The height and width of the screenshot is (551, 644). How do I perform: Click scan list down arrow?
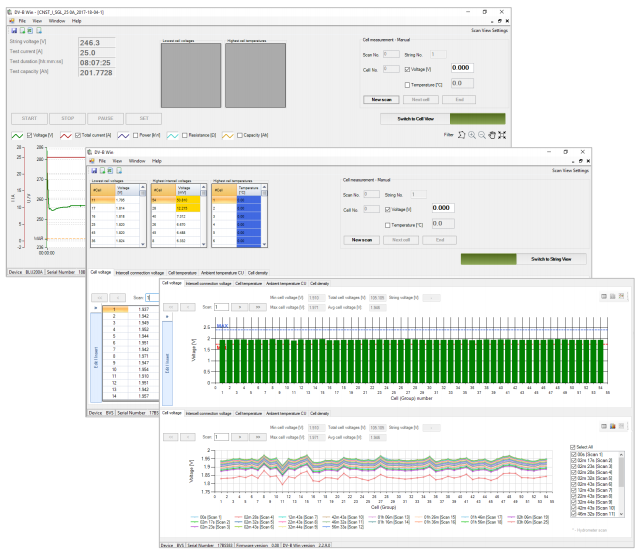click(621, 514)
